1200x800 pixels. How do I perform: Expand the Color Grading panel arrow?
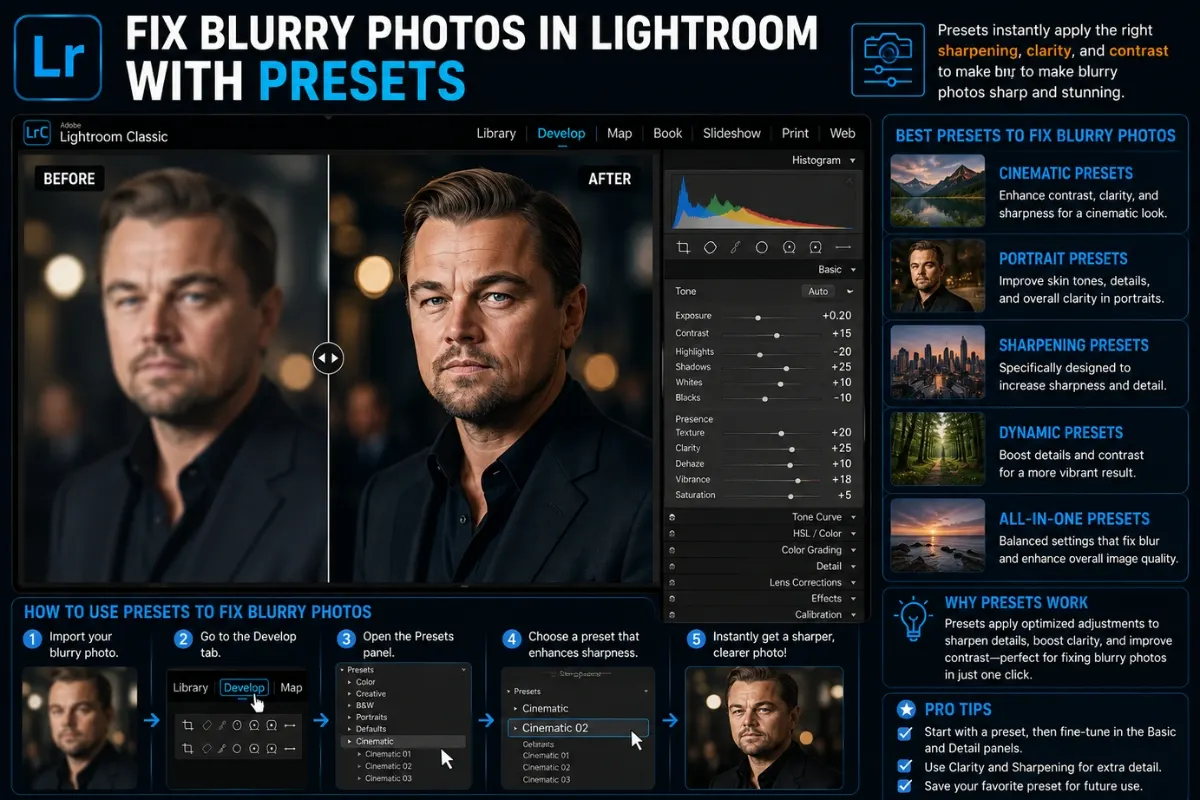point(853,550)
